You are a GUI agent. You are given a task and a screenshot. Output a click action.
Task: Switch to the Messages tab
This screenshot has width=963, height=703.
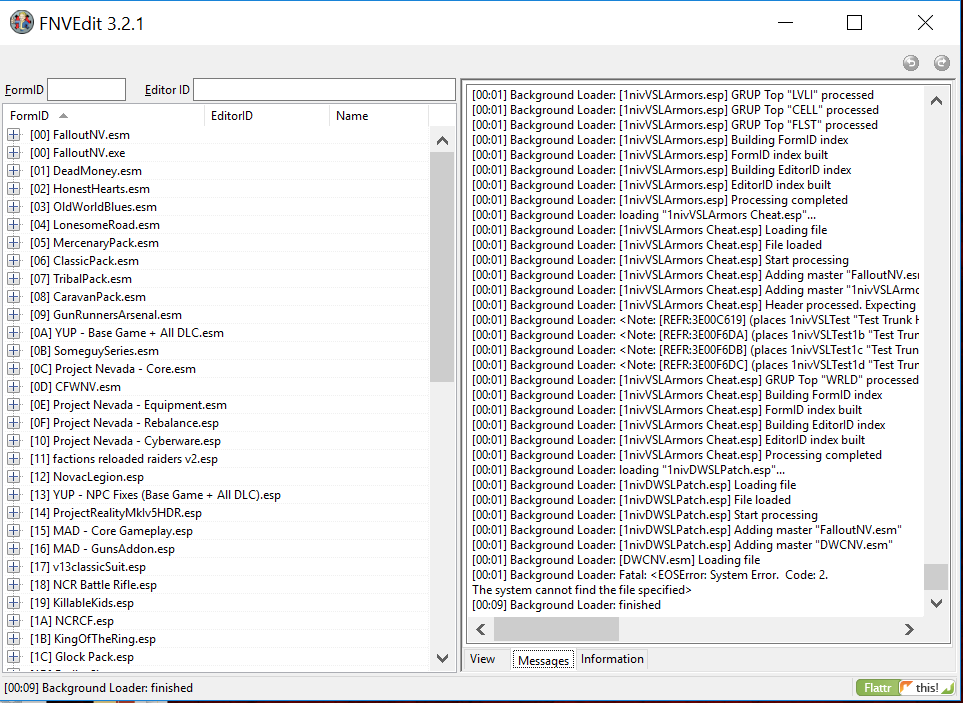[544, 660]
